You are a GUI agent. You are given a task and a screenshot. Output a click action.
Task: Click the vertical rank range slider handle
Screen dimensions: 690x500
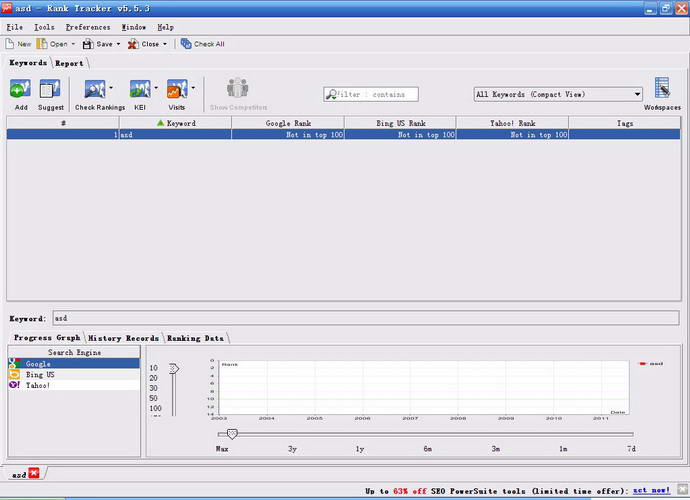(x=174, y=368)
